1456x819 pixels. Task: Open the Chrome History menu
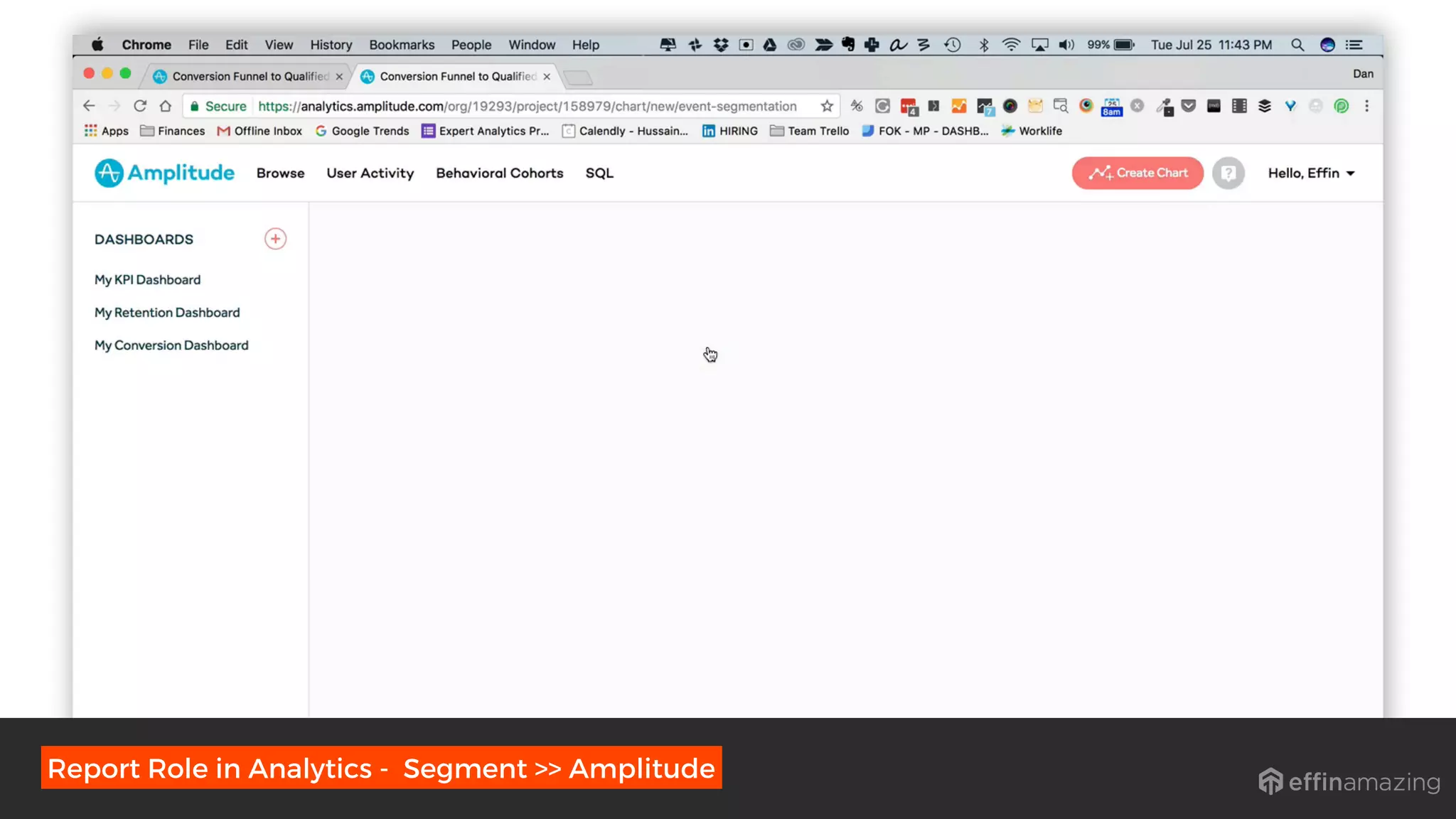(331, 45)
